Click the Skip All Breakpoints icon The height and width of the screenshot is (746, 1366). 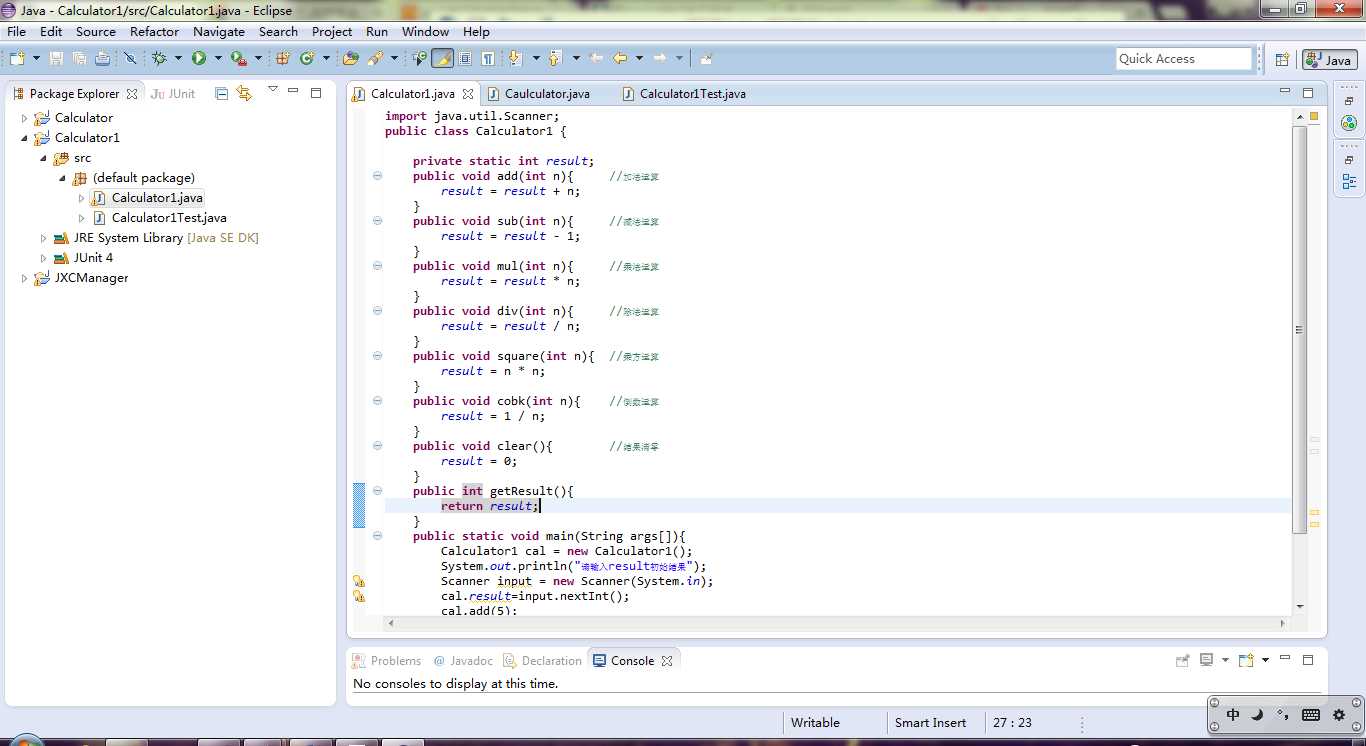tap(130, 58)
